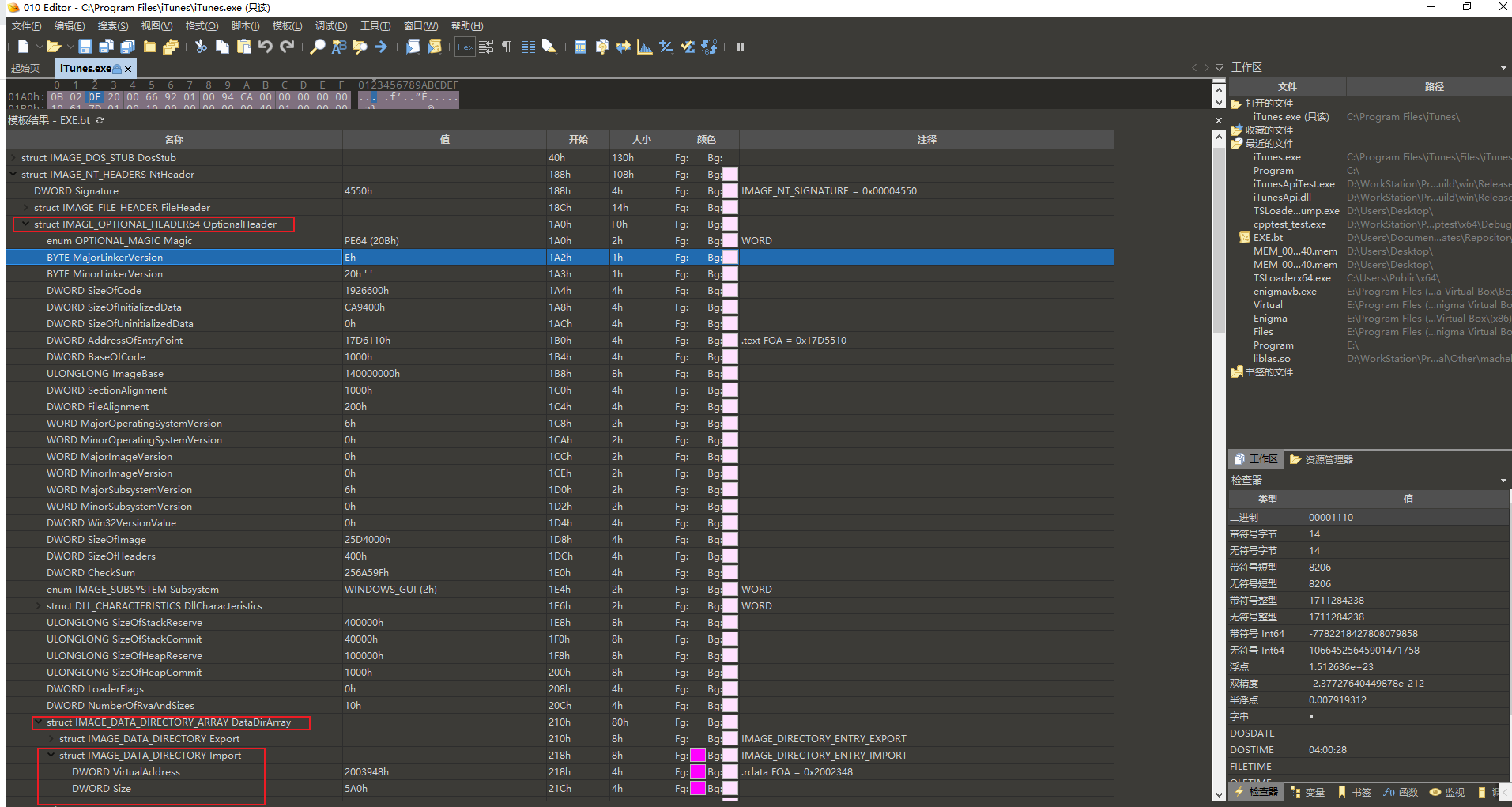
Task: Collapse struct IMAGE_NT_HEADERS NtHeader
Action: pyautogui.click(x=13, y=175)
